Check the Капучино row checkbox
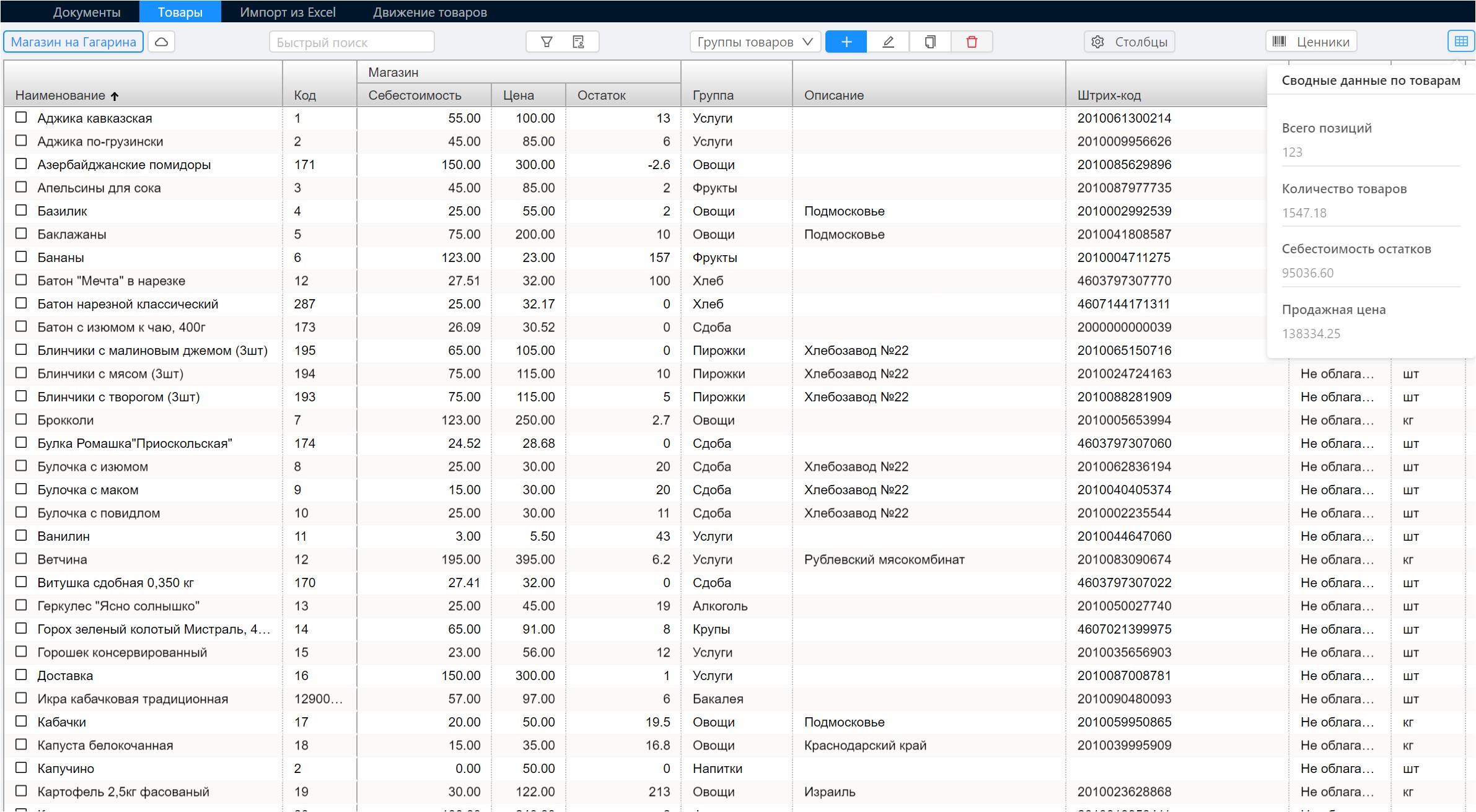1476x812 pixels. click(x=21, y=767)
